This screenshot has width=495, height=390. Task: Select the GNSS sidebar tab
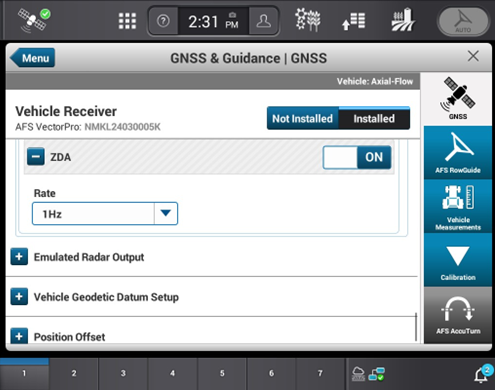pyautogui.click(x=458, y=99)
